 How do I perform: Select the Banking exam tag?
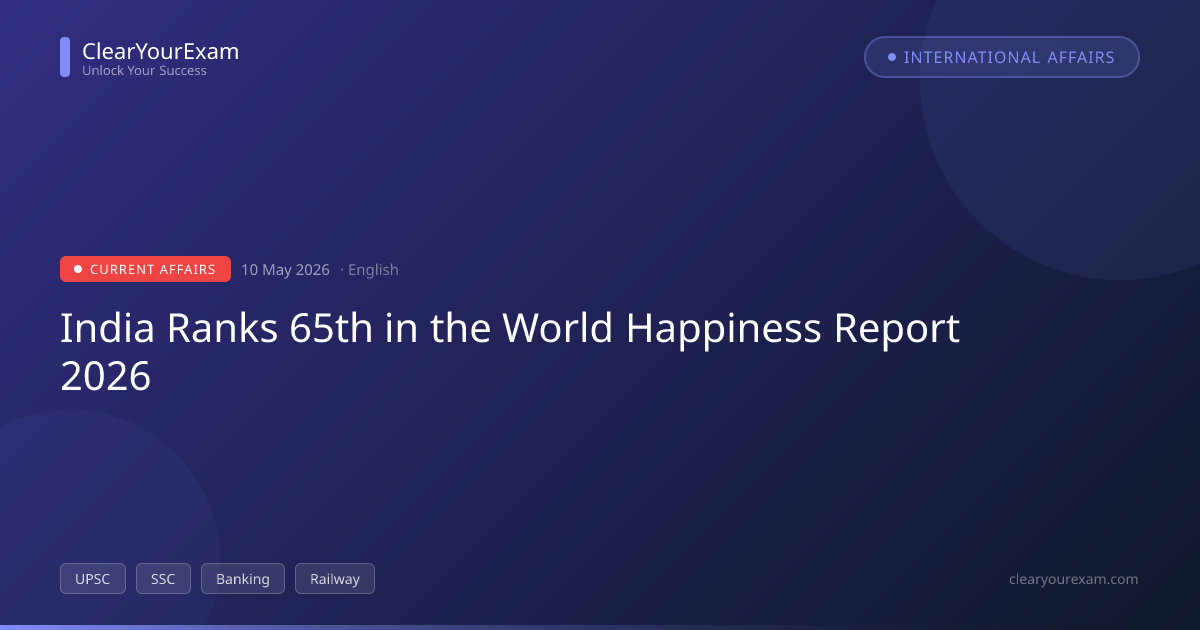click(243, 579)
